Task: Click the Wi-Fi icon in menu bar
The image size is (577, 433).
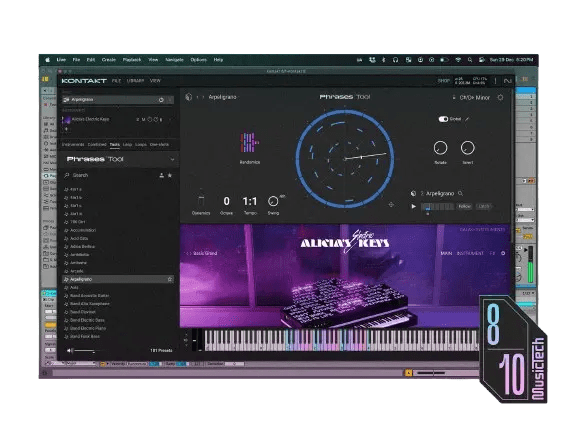Action: pos(458,60)
